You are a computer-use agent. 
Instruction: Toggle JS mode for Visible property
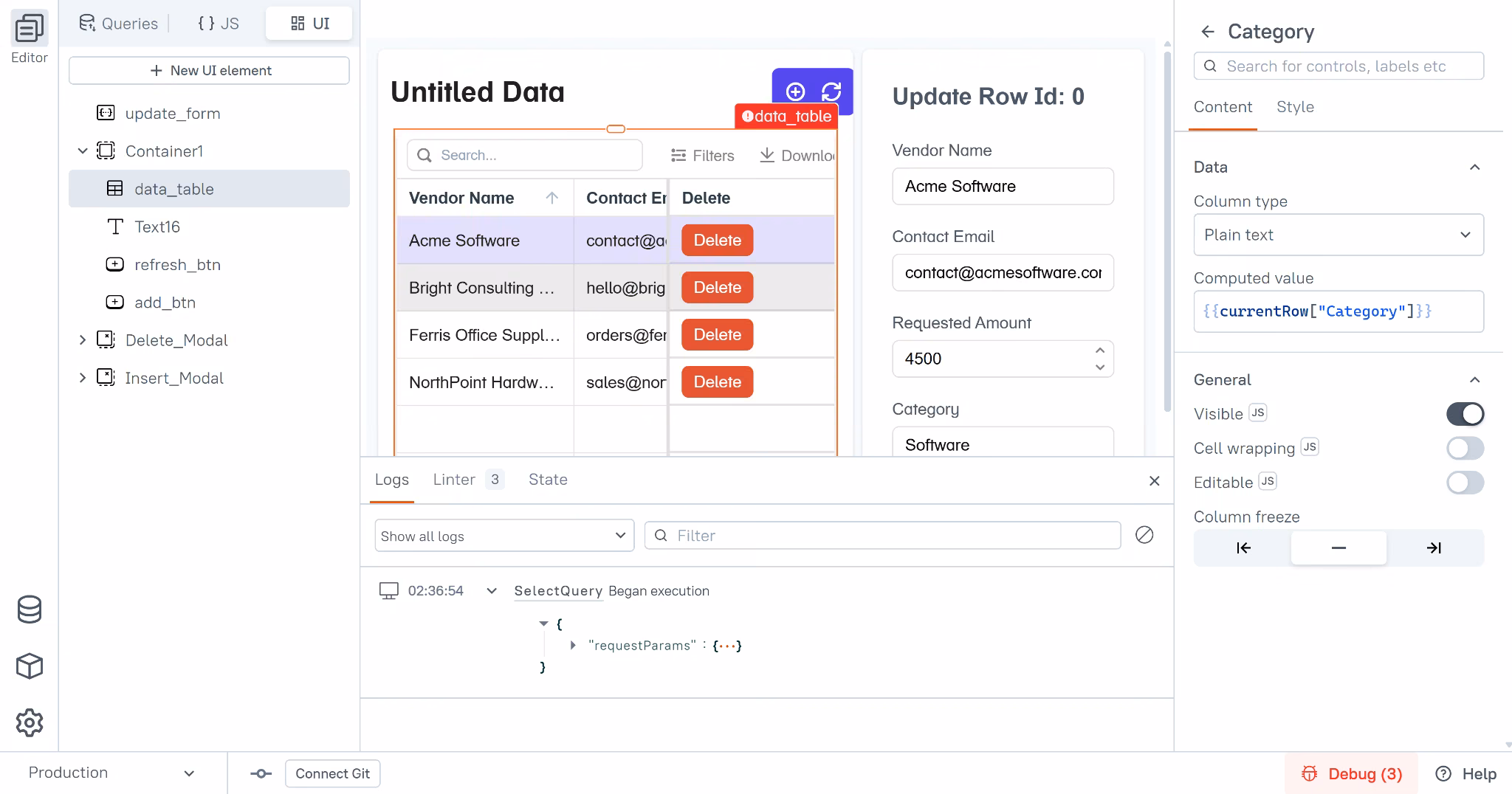(x=1258, y=413)
